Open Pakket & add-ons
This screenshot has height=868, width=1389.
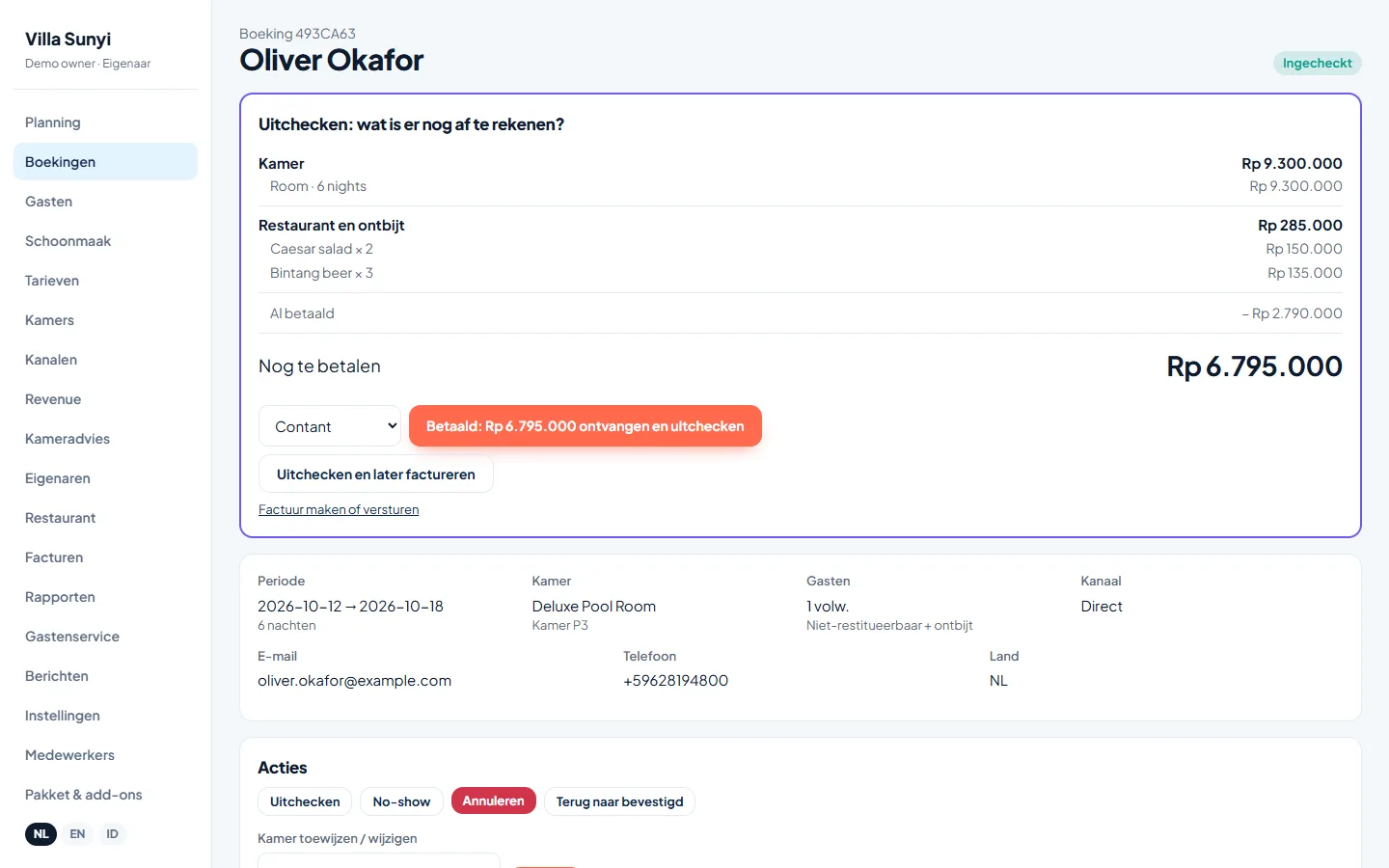(105, 795)
